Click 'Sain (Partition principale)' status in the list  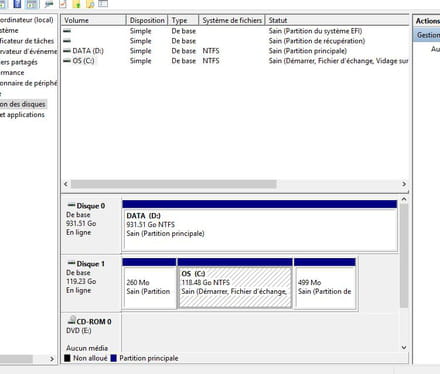coord(308,51)
